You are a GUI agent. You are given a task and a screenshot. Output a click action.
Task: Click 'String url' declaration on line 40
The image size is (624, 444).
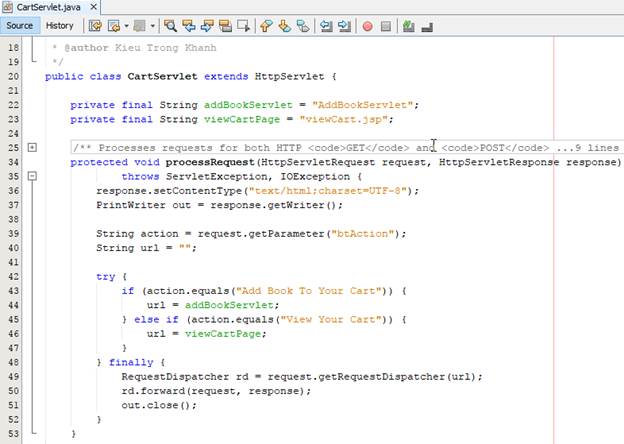pyautogui.click(x=127, y=248)
